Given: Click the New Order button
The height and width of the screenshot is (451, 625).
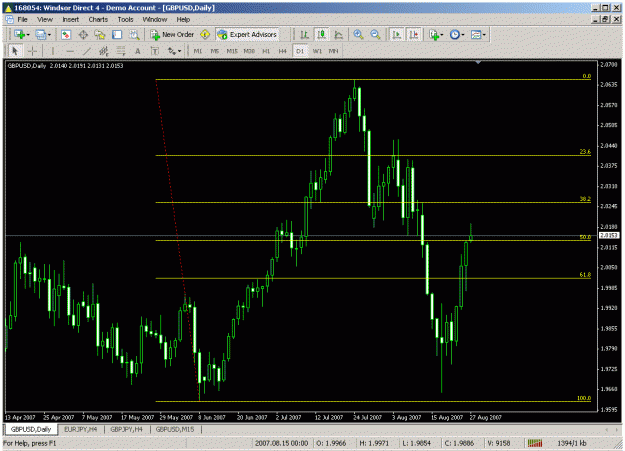Looking at the screenshot, I should coord(173,35).
